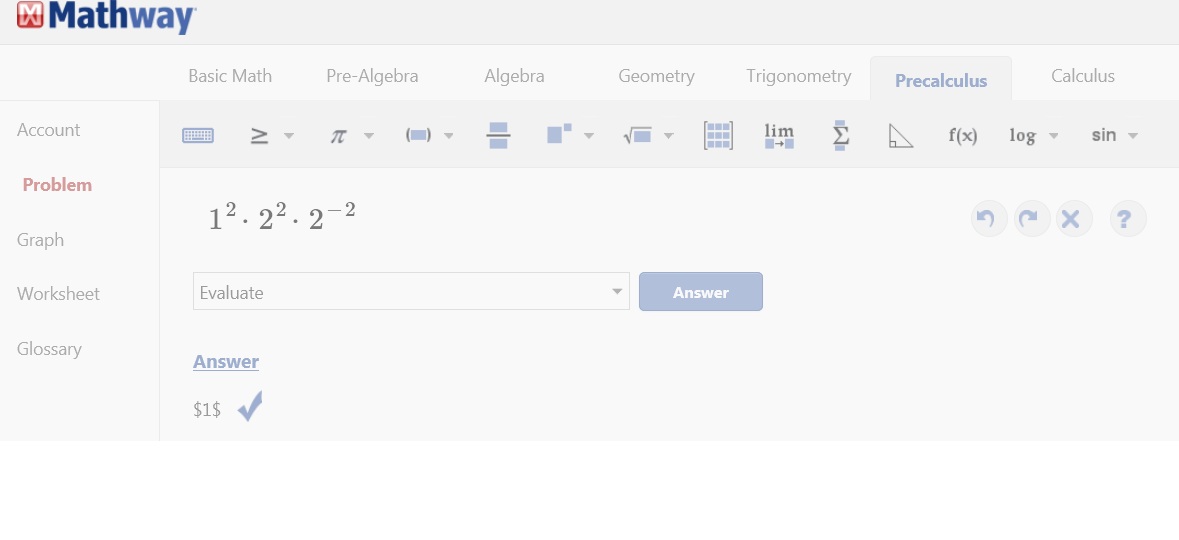Undo the last edit
This screenshot has height=540, width=1179.
click(x=989, y=219)
